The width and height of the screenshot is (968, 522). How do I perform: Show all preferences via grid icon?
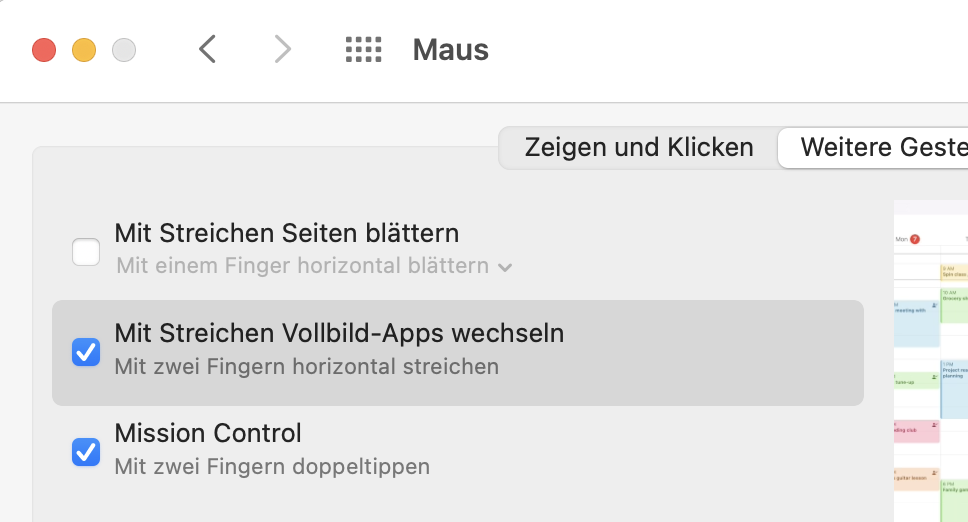[x=363, y=49]
